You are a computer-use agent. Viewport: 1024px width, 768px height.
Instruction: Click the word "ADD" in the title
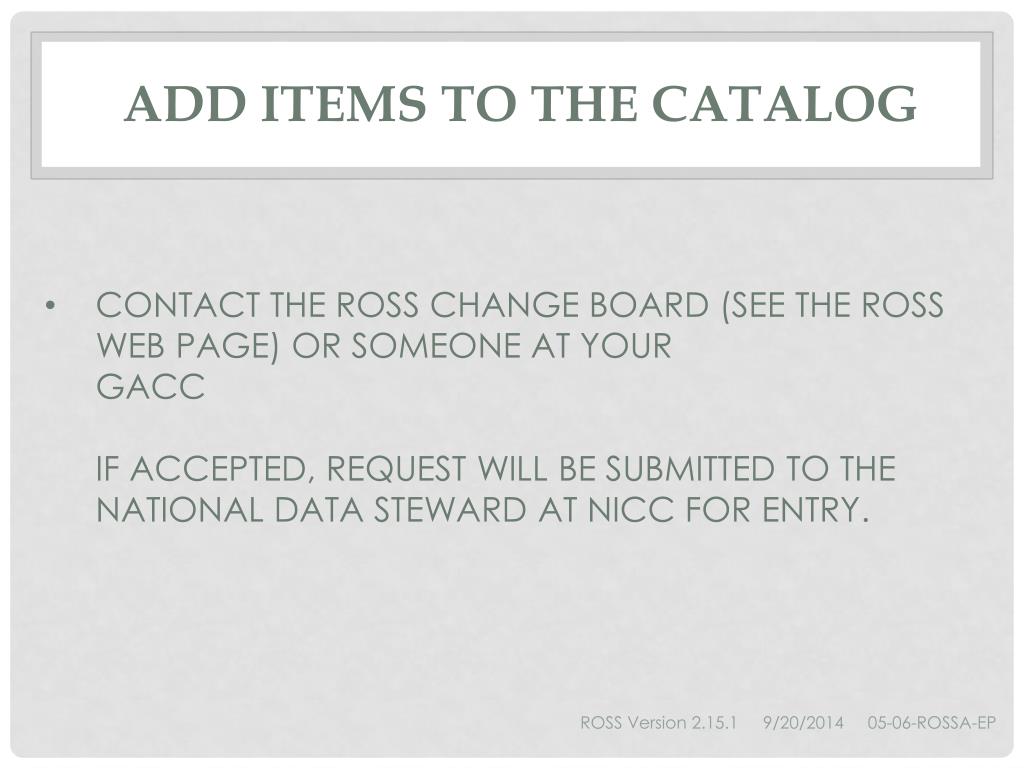click(185, 103)
